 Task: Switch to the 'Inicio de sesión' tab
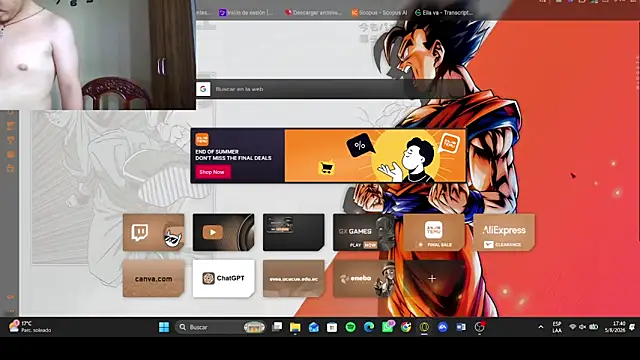pyautogui.click(x=246, y=13)
